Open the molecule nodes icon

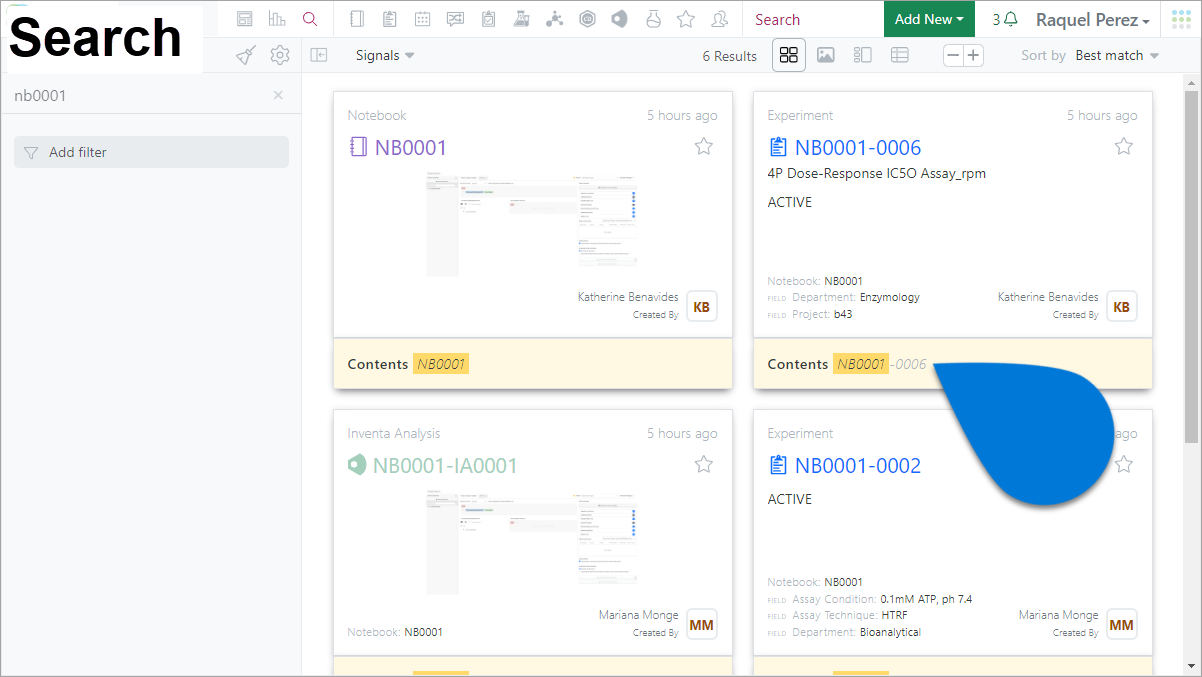coord(554,19)
